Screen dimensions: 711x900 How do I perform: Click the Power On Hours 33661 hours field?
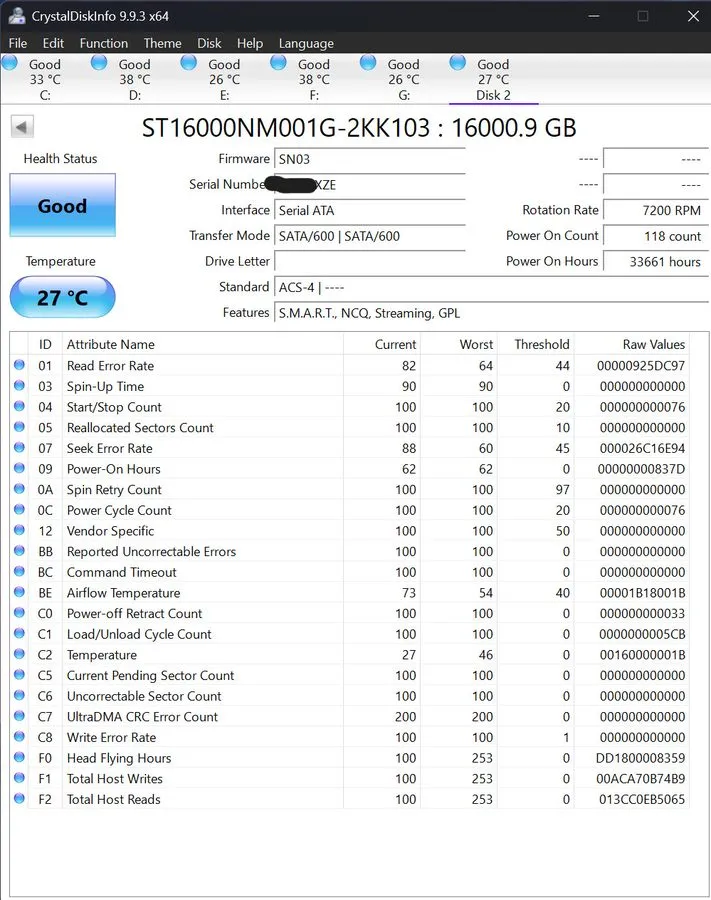656,262
